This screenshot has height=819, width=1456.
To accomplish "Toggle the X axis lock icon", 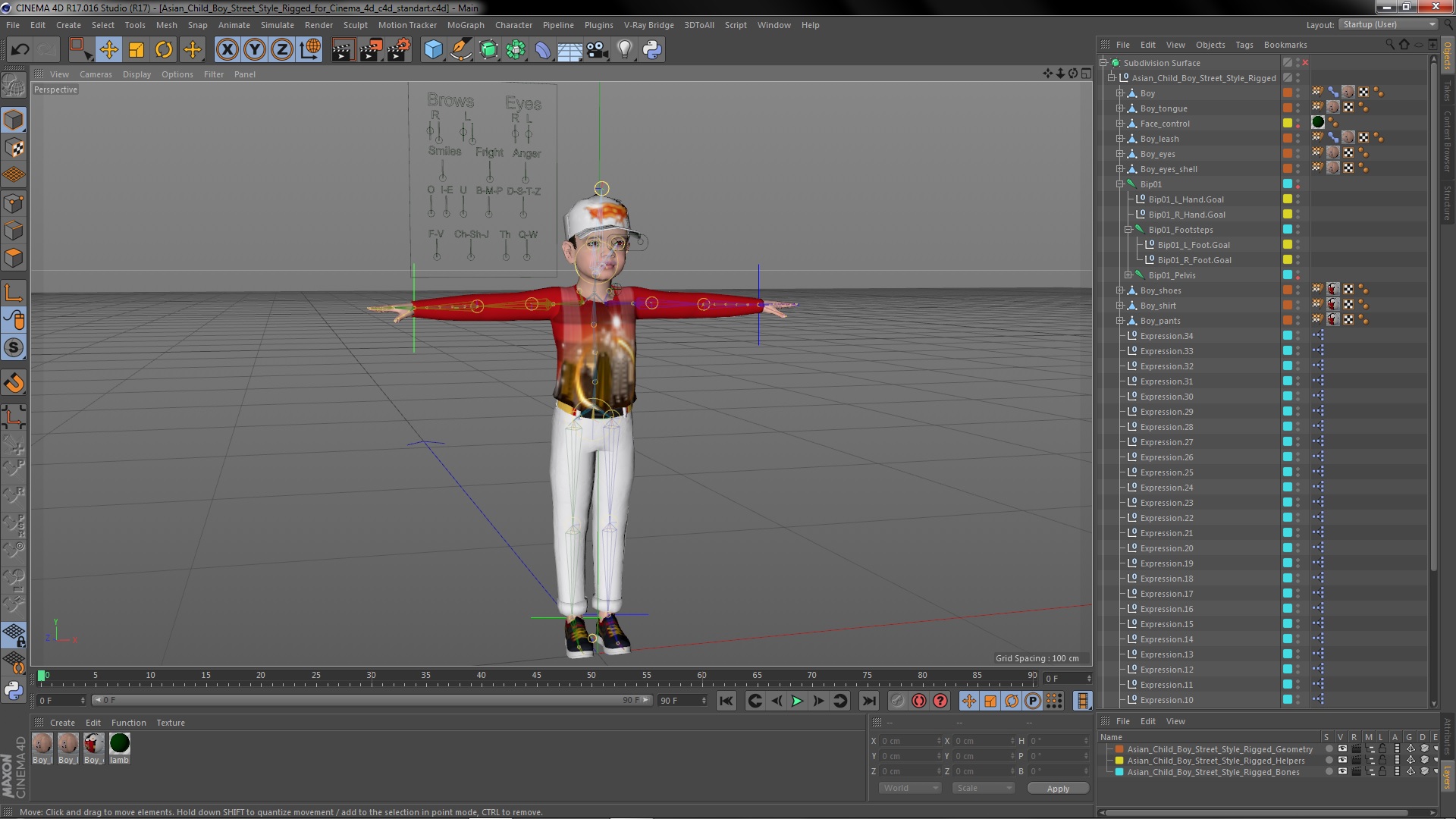I will click(x=227, y=50).
